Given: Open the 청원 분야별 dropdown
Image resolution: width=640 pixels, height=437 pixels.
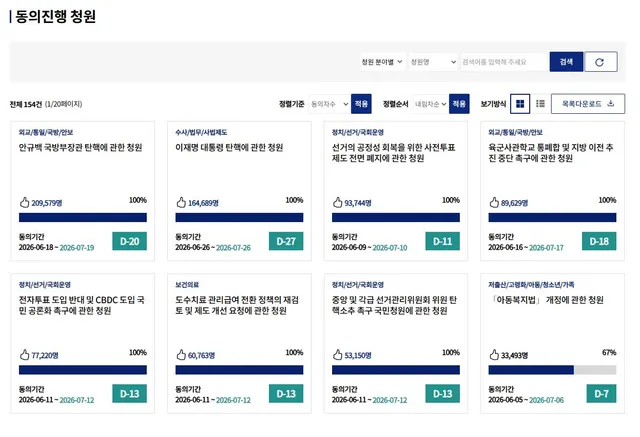Looking at the screenshot, I should 382,62.
